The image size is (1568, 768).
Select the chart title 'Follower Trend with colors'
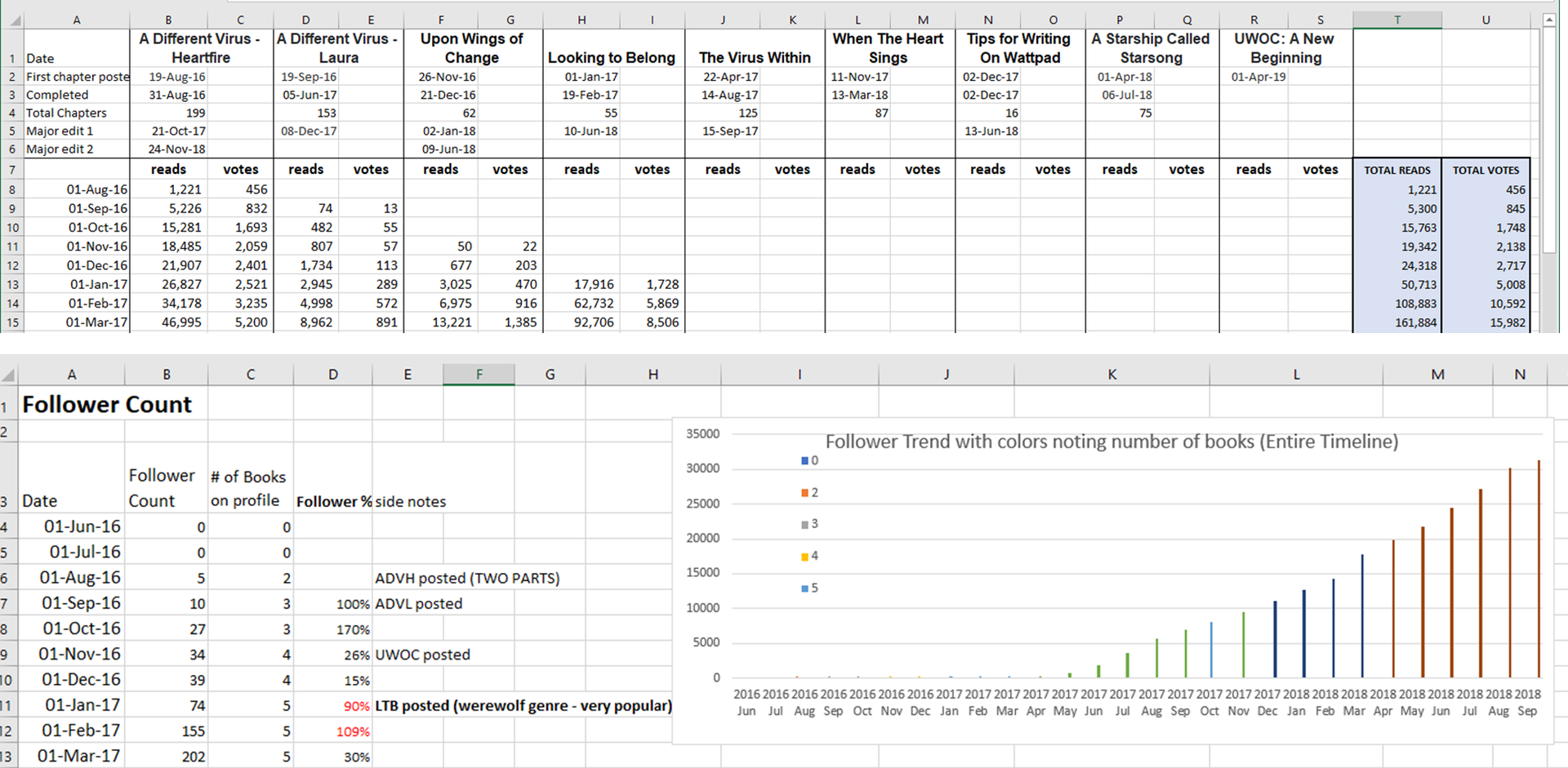pos(1111,442)
